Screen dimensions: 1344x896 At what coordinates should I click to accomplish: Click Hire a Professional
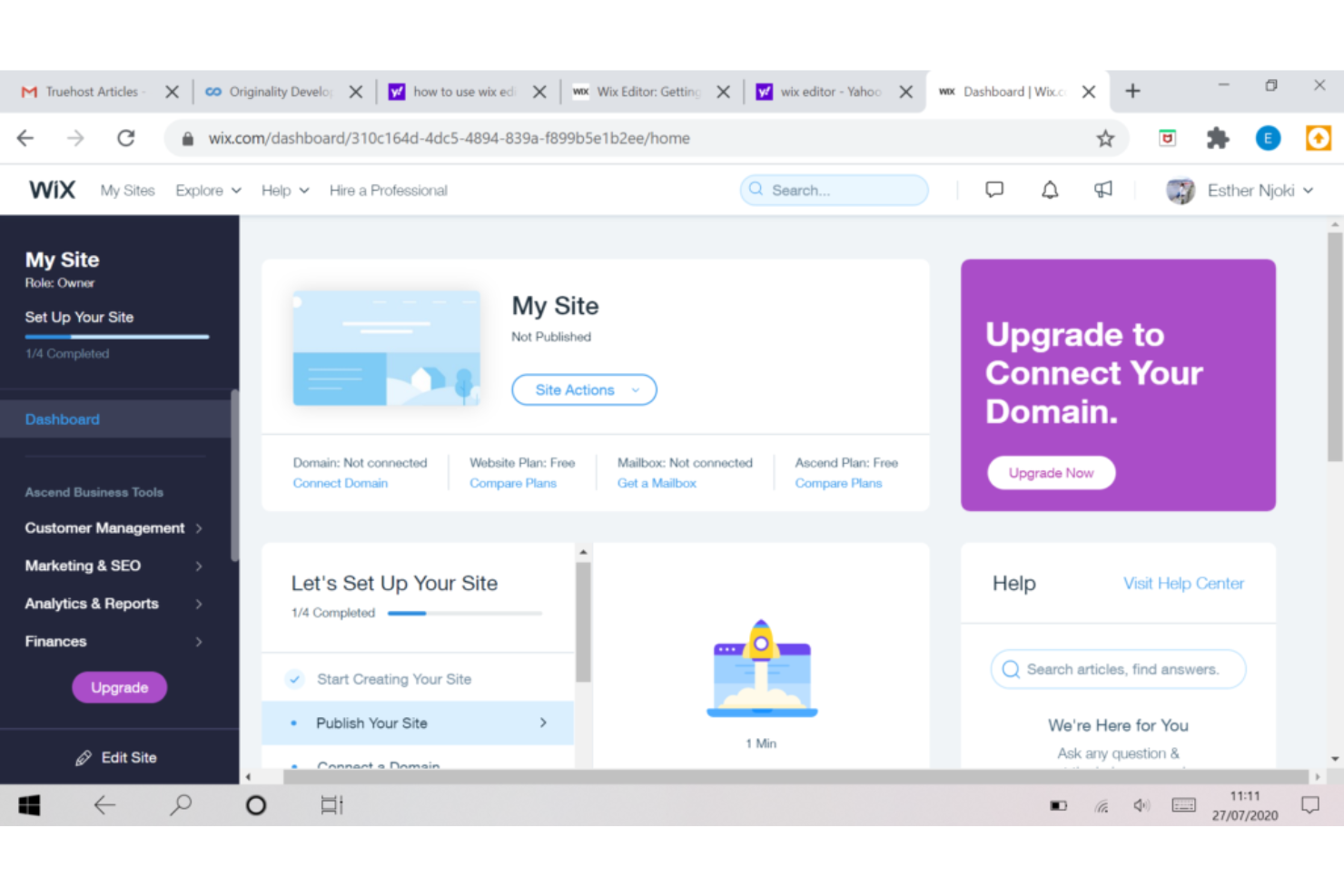tap(388, 190)
